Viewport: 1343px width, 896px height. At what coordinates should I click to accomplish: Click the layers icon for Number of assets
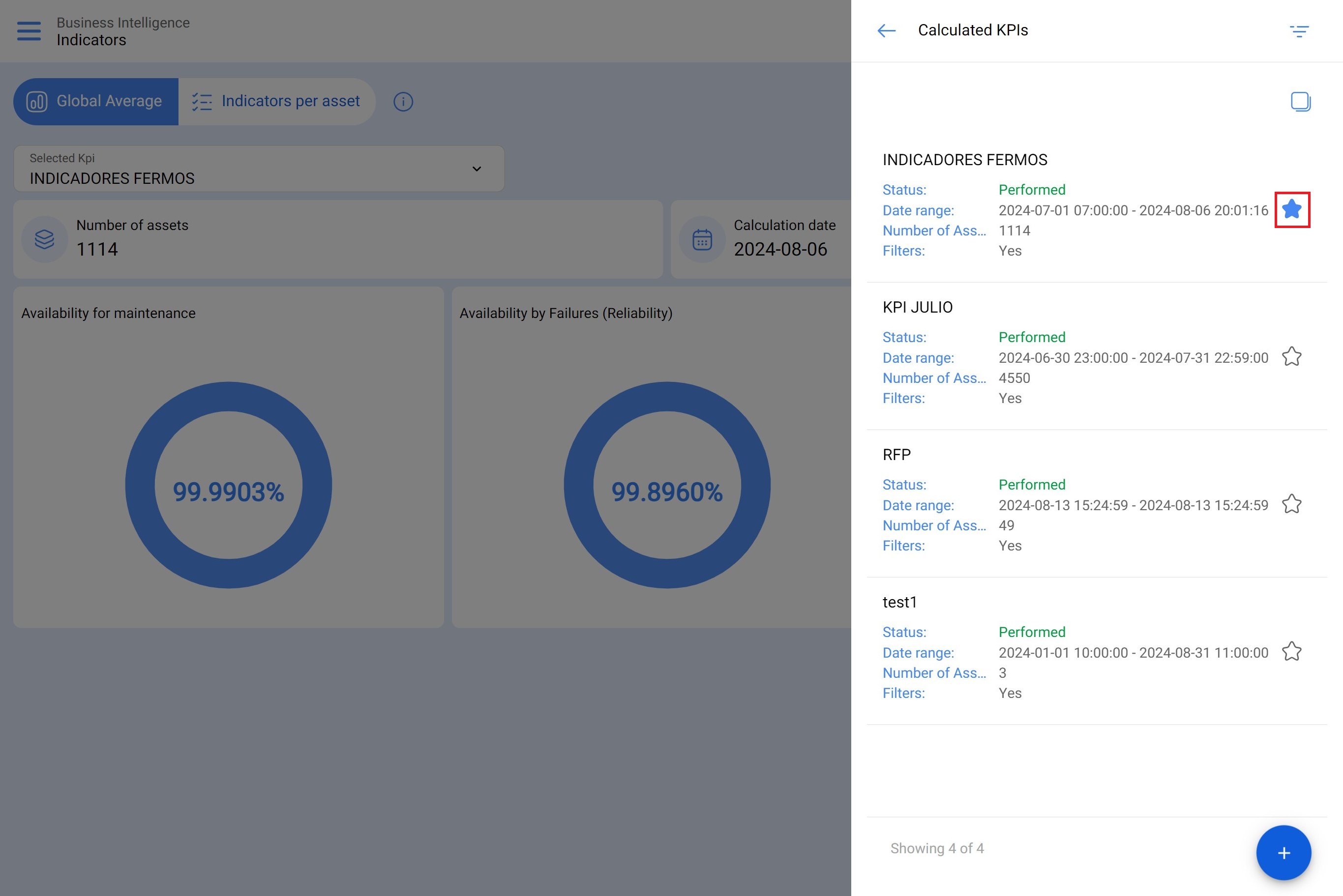(45, 239)
